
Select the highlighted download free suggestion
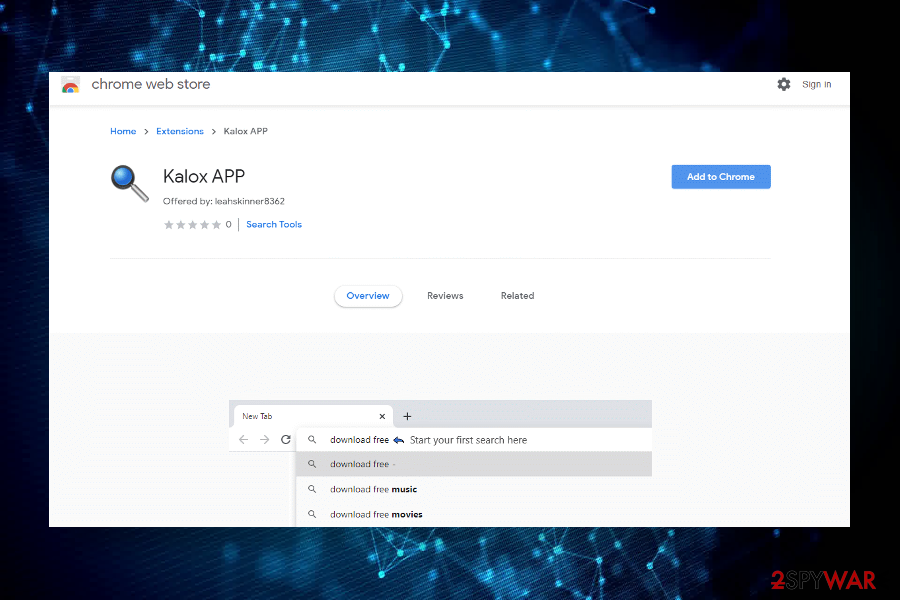pyautogui.click(x=474, y=464)
